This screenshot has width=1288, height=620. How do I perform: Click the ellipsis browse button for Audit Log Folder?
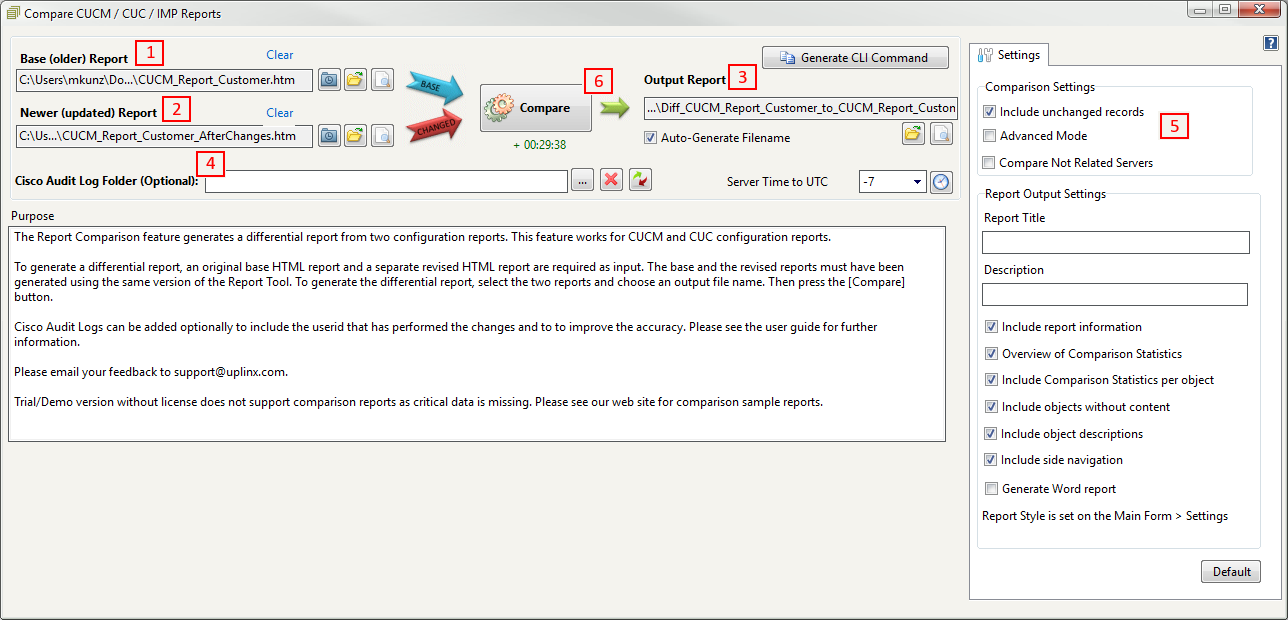(583, 180)
